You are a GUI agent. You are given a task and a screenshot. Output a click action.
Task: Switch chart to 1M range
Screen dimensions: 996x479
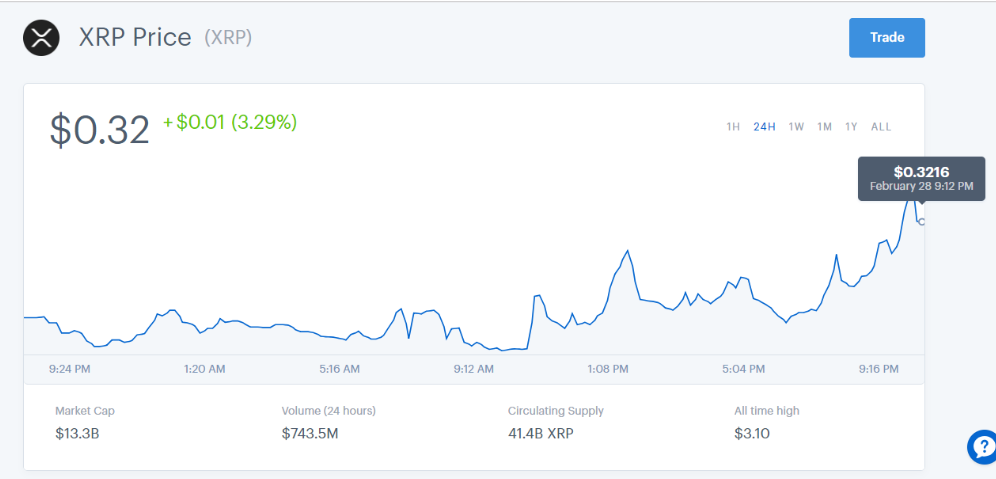click(x=824, y=127)
